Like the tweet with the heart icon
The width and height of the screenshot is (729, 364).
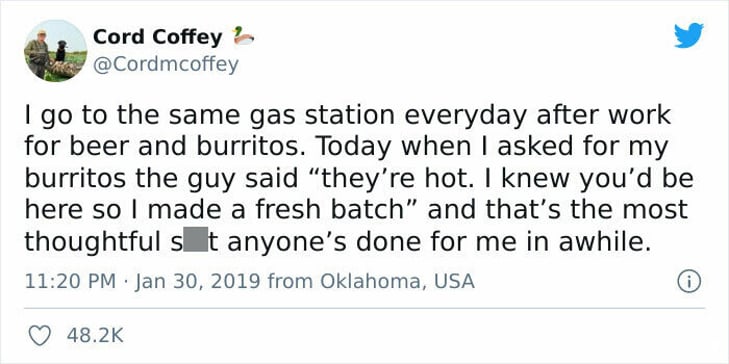click(40, 336)
